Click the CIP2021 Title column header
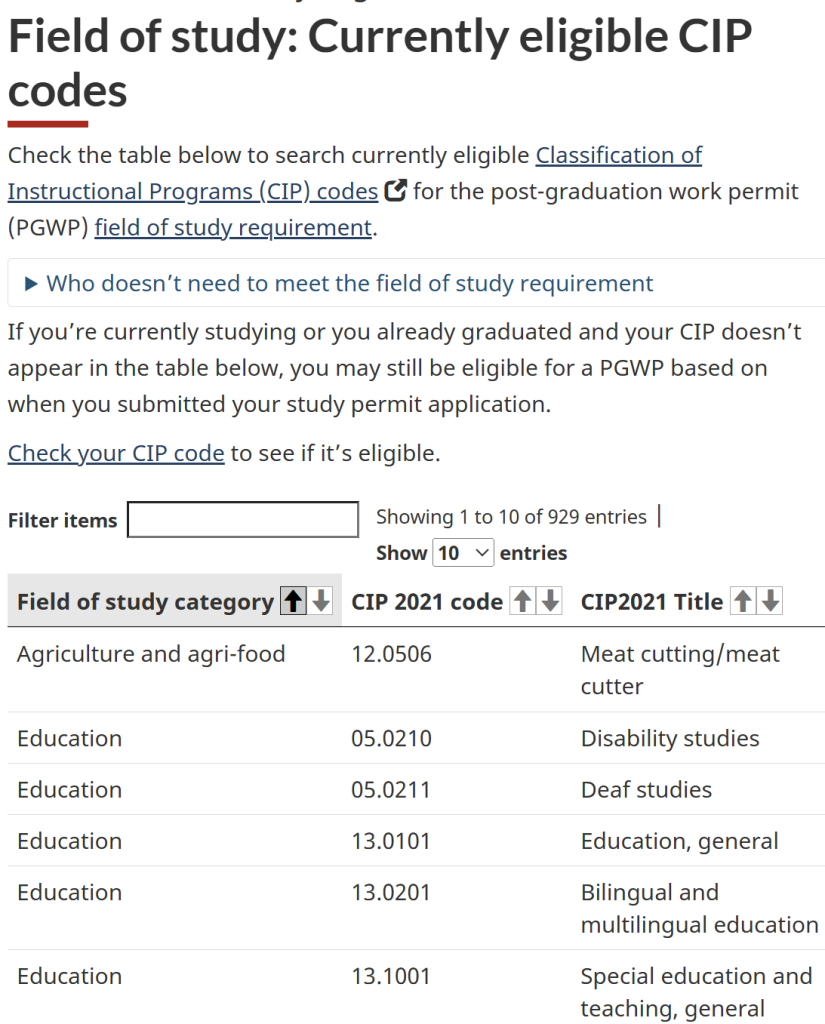 [x=651, y=602]
